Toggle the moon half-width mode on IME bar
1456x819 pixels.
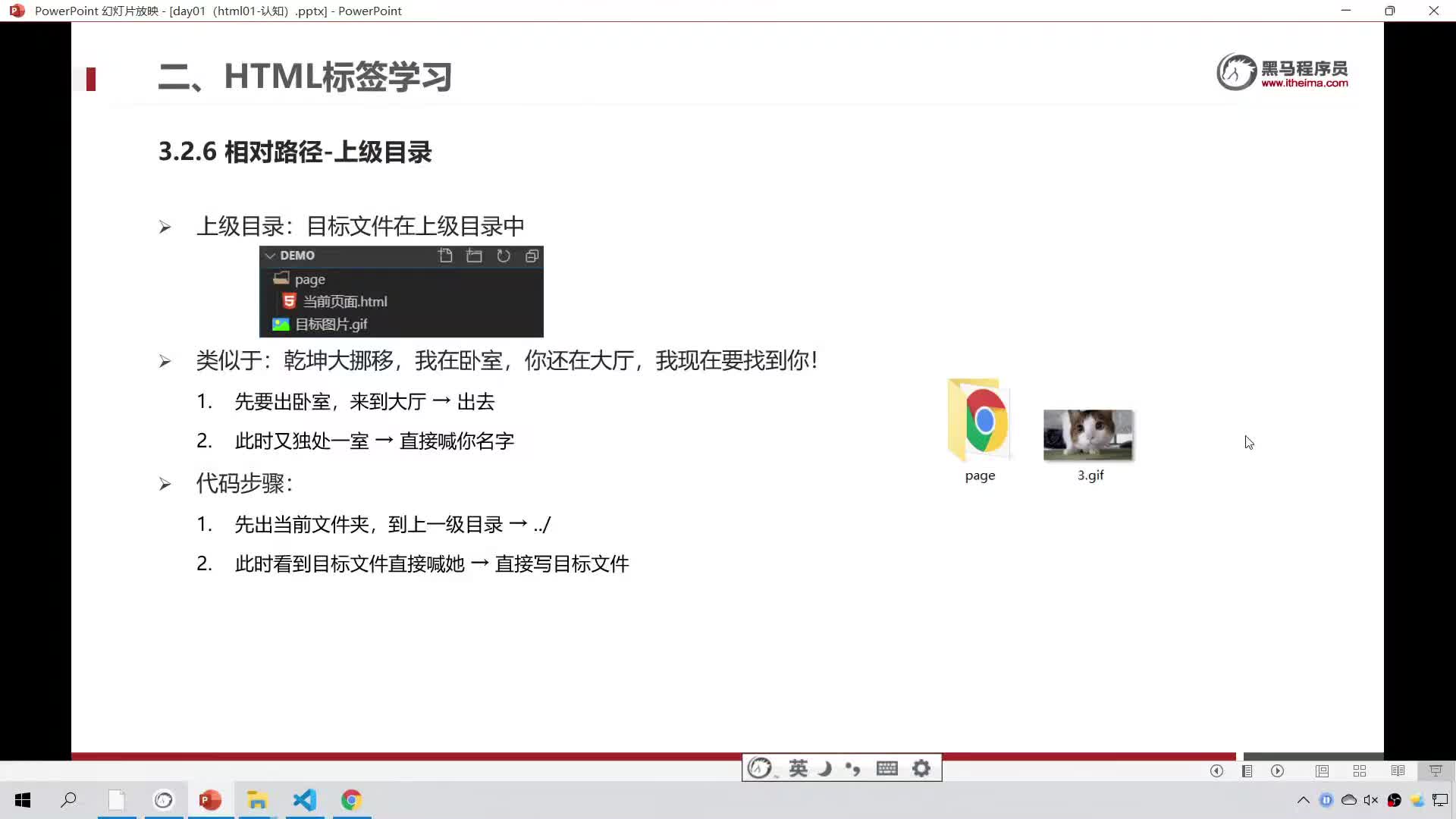click(825, 768)
